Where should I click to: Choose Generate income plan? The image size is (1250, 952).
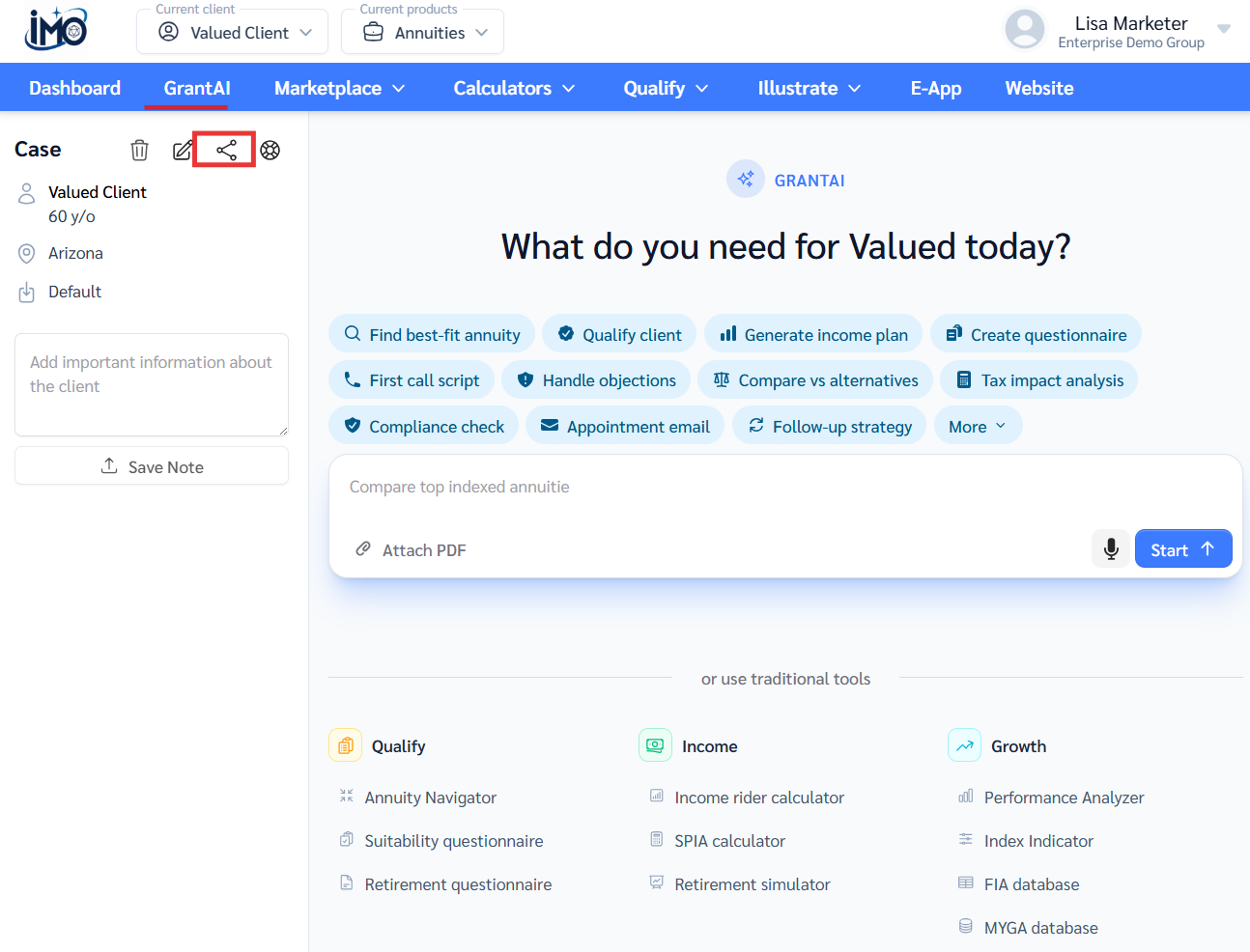[813, 334]
